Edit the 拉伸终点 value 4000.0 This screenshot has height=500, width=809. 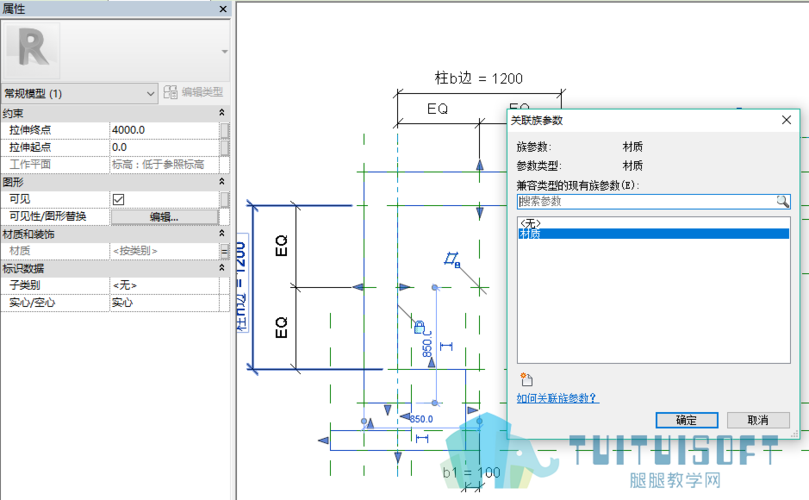tap(165, 130)
